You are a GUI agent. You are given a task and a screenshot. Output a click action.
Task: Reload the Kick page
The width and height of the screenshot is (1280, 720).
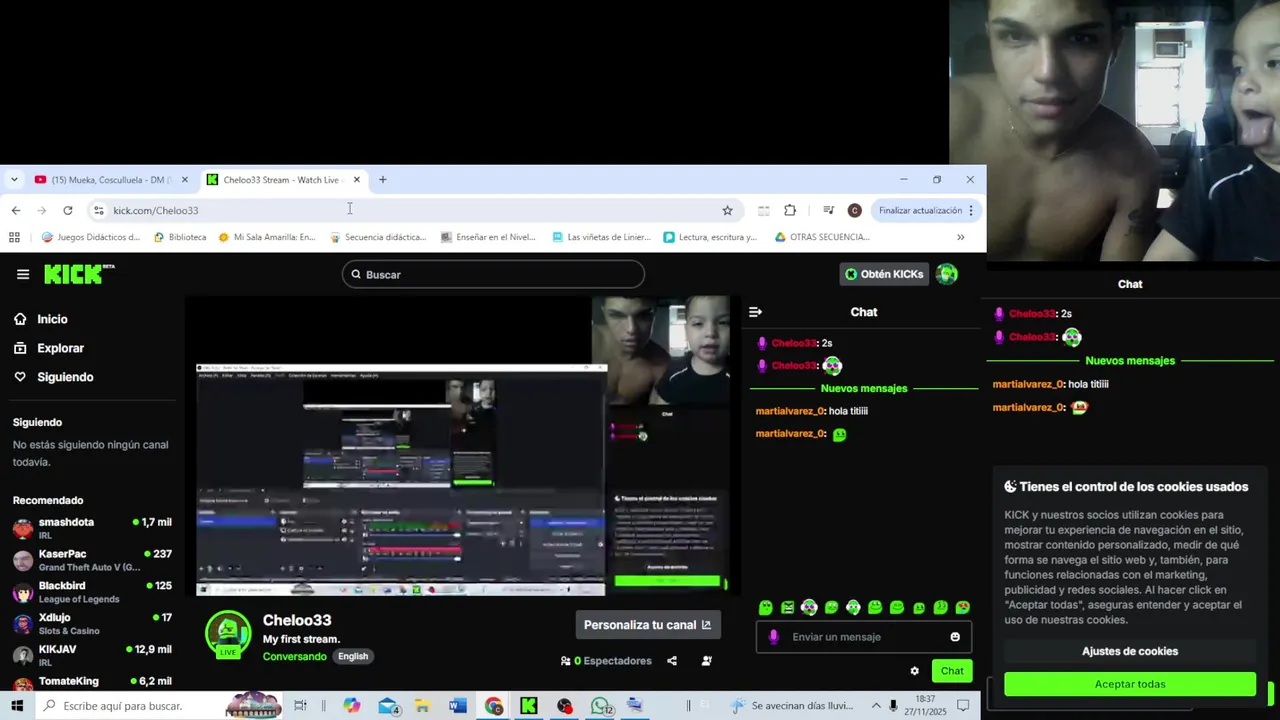pyautogui.click(x=67, y=210)
